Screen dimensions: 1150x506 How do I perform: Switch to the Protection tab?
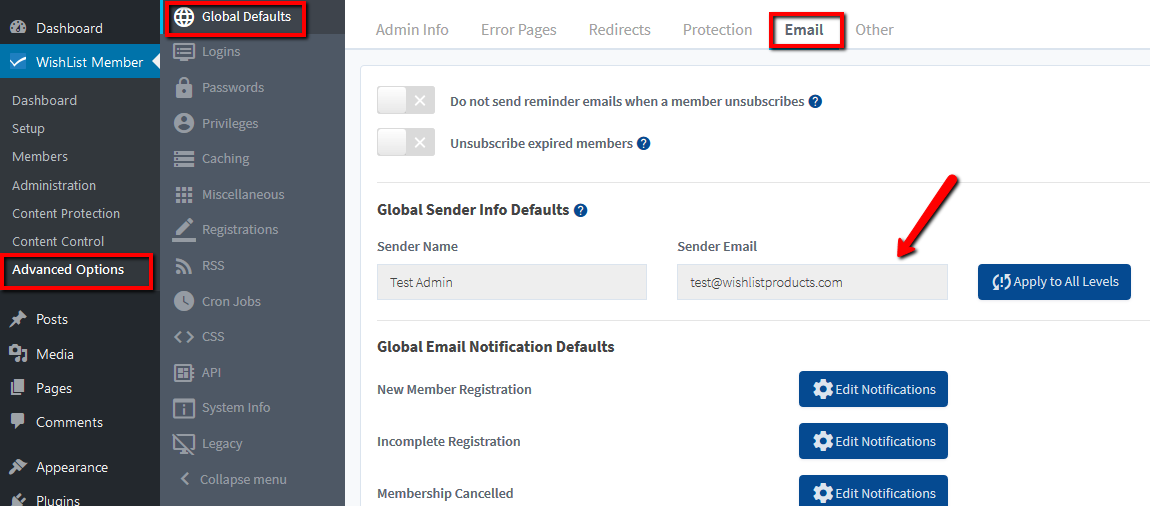pyautogui.click(x=717, y=30)
